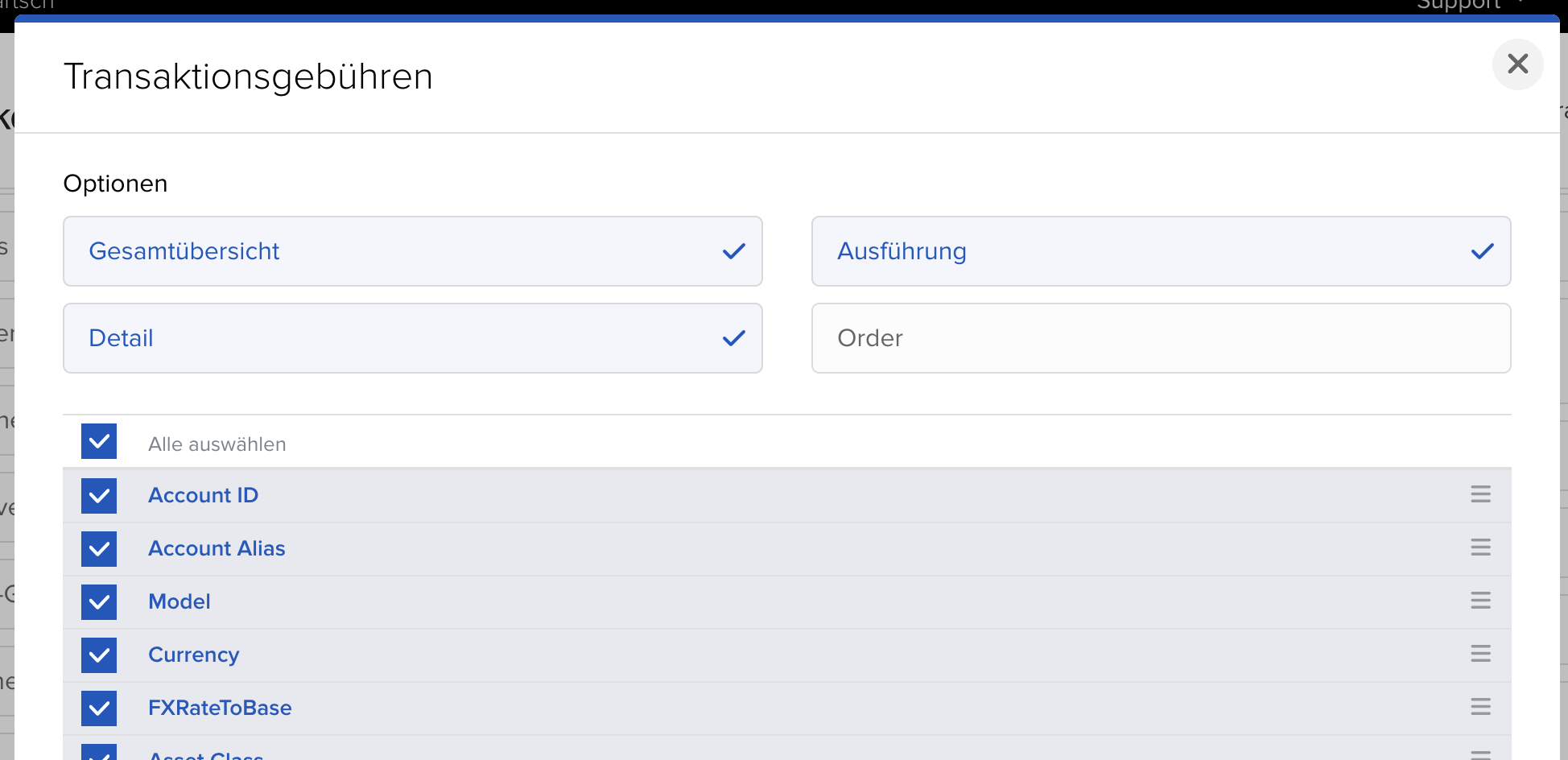Viewport: 1568px width, 760px height.
Task: Click drag handle for Account ID row
Action: (1480, 494)
